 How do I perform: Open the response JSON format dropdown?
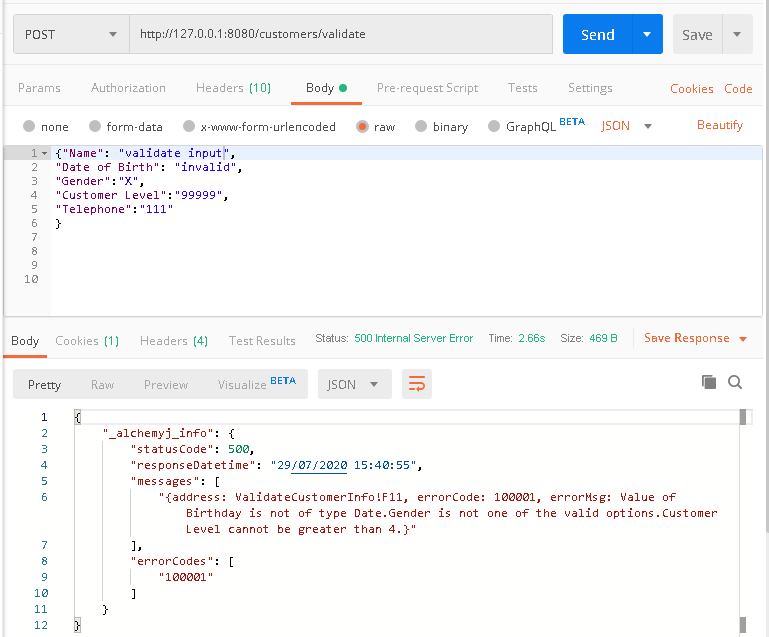354,384
